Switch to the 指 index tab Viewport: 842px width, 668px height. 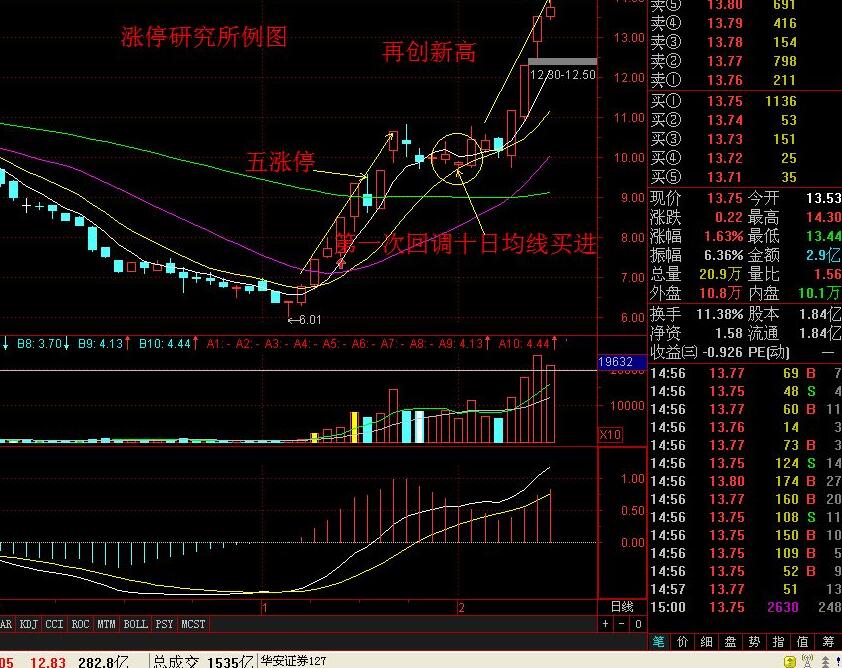[x=778, y=642]
